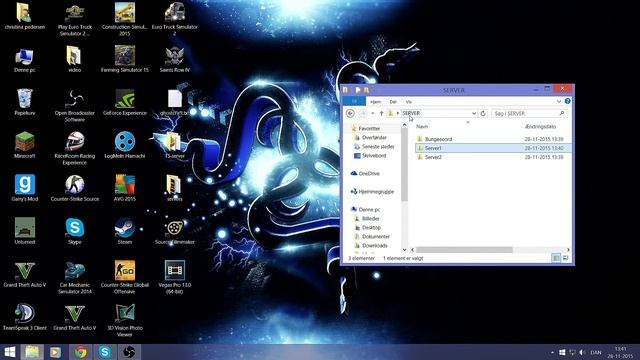The width and height of the screenshot is (640, 360).
Task: Open Counter-Strike Global Offensive icon
Action: pyautogui.click(x=124, y=277)
